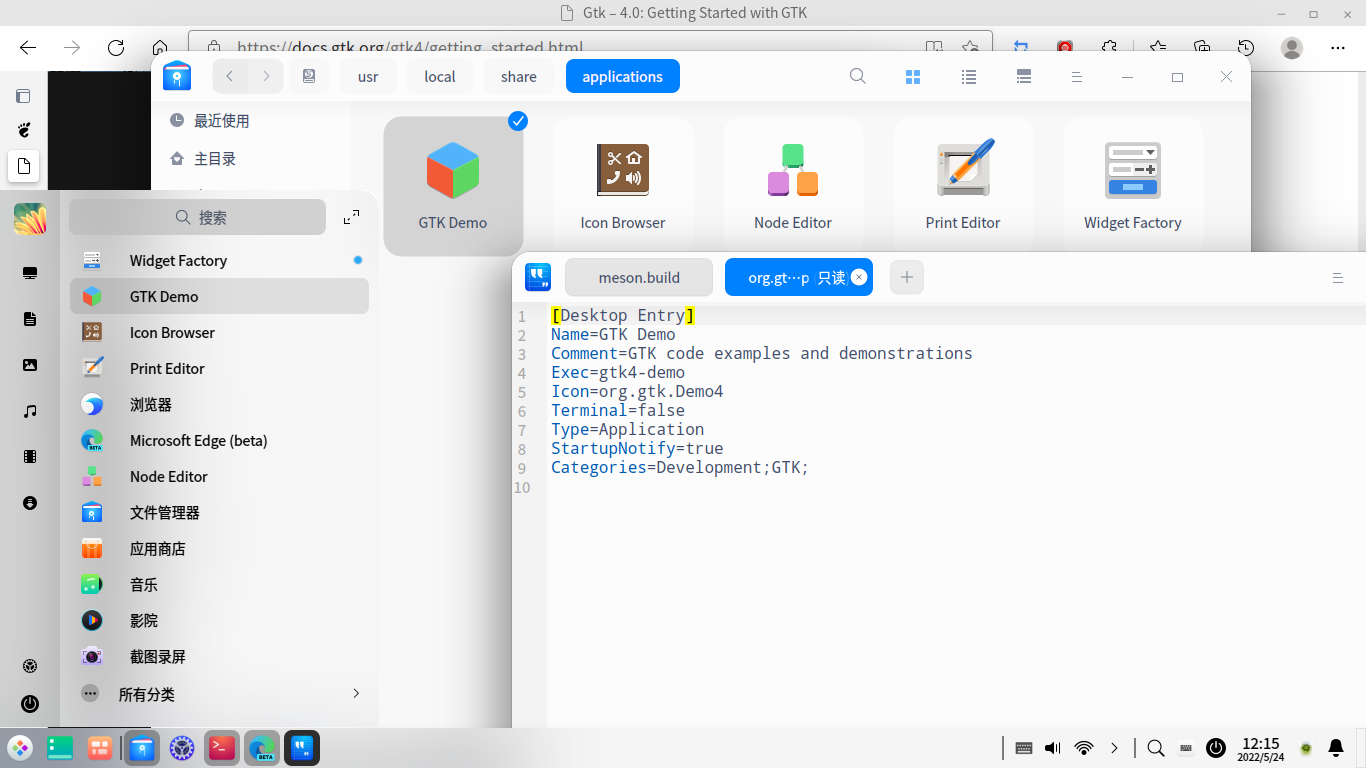Viewport: 1366px width, 768px height.
Task: Open the pictures shortcut in launcher sidebar
Action: [x=30, y=365]
